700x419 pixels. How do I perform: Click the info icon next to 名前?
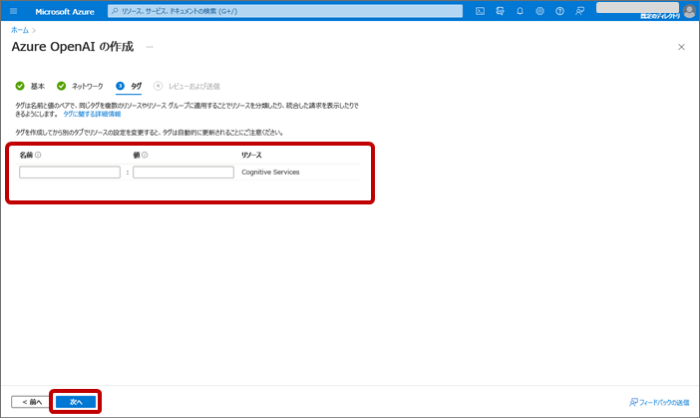(x=38, y=155)
